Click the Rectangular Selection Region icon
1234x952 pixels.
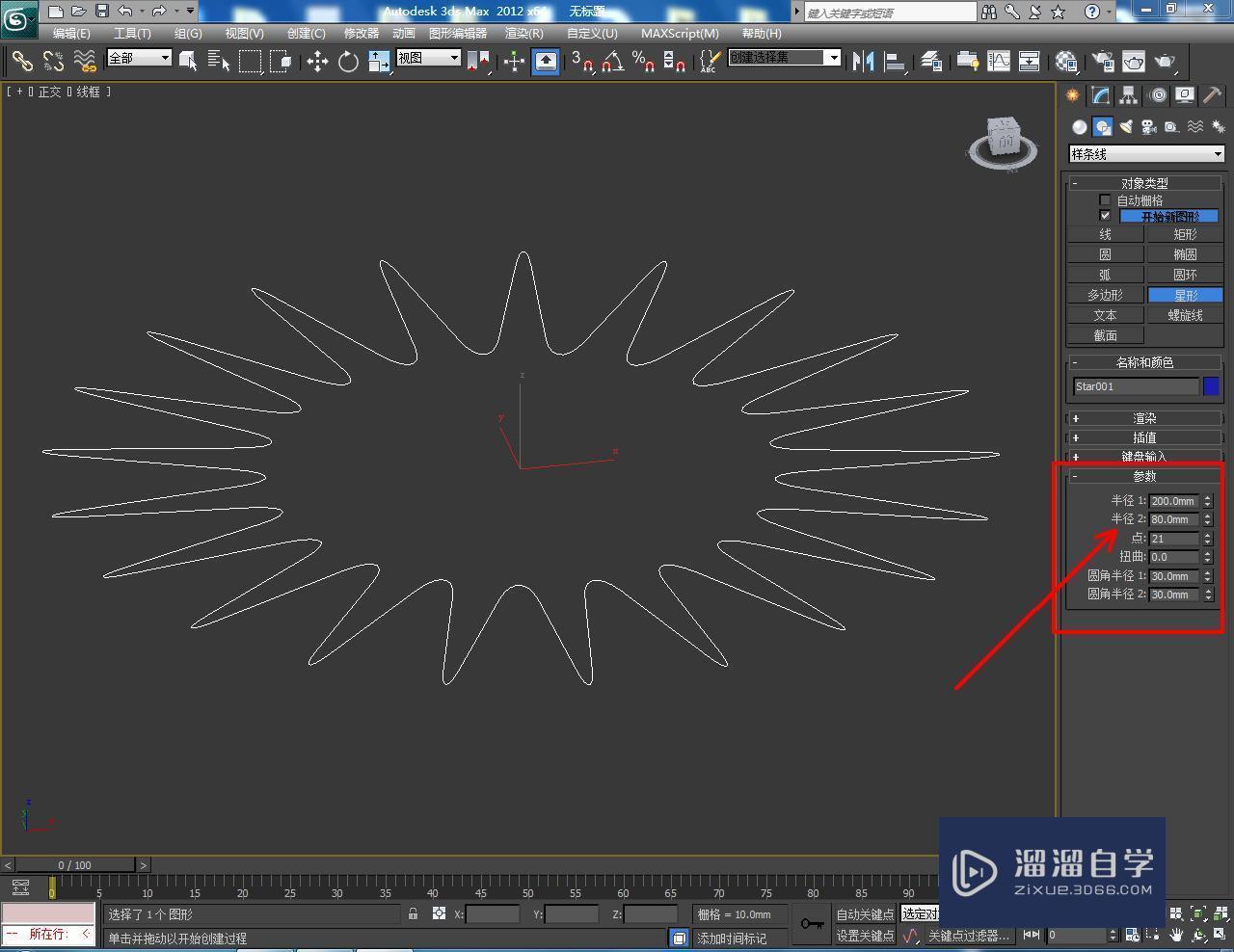tap(250, 62)
